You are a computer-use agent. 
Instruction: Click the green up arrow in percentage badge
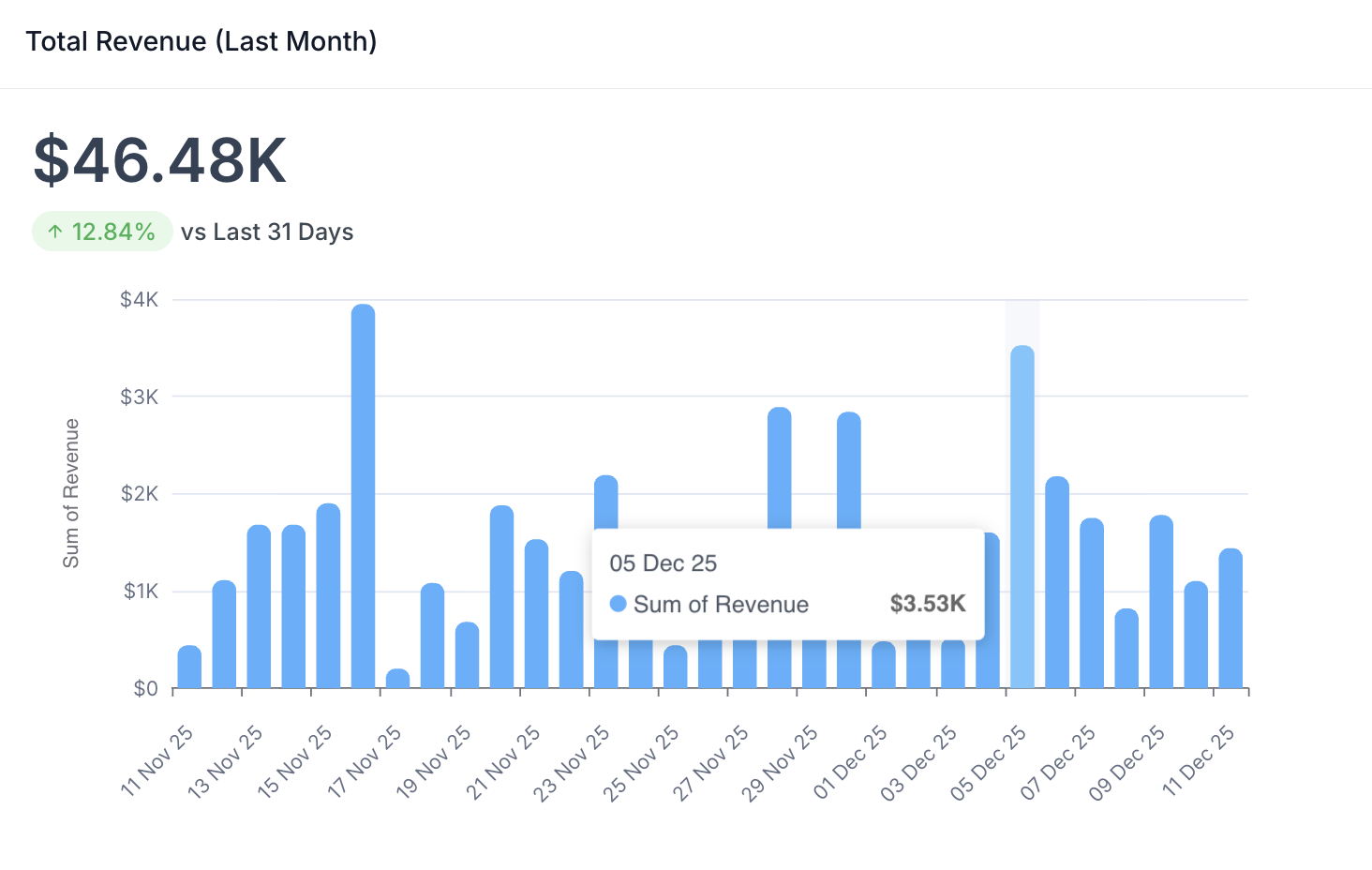tap(55, 232)
